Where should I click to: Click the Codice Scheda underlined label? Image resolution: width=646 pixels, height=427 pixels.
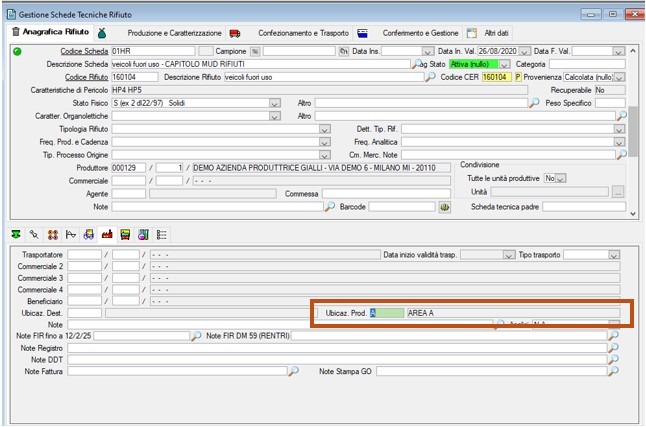click(x=84, y=51)
